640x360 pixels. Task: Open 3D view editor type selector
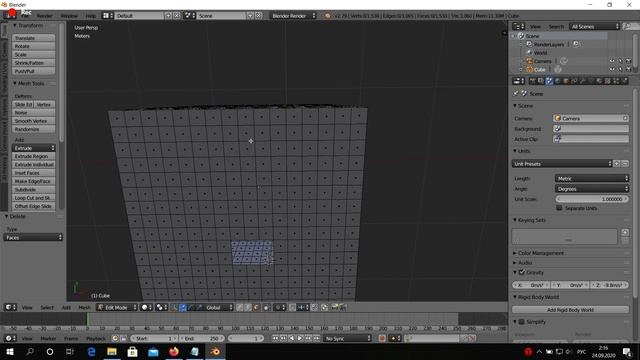coord(10,307)
